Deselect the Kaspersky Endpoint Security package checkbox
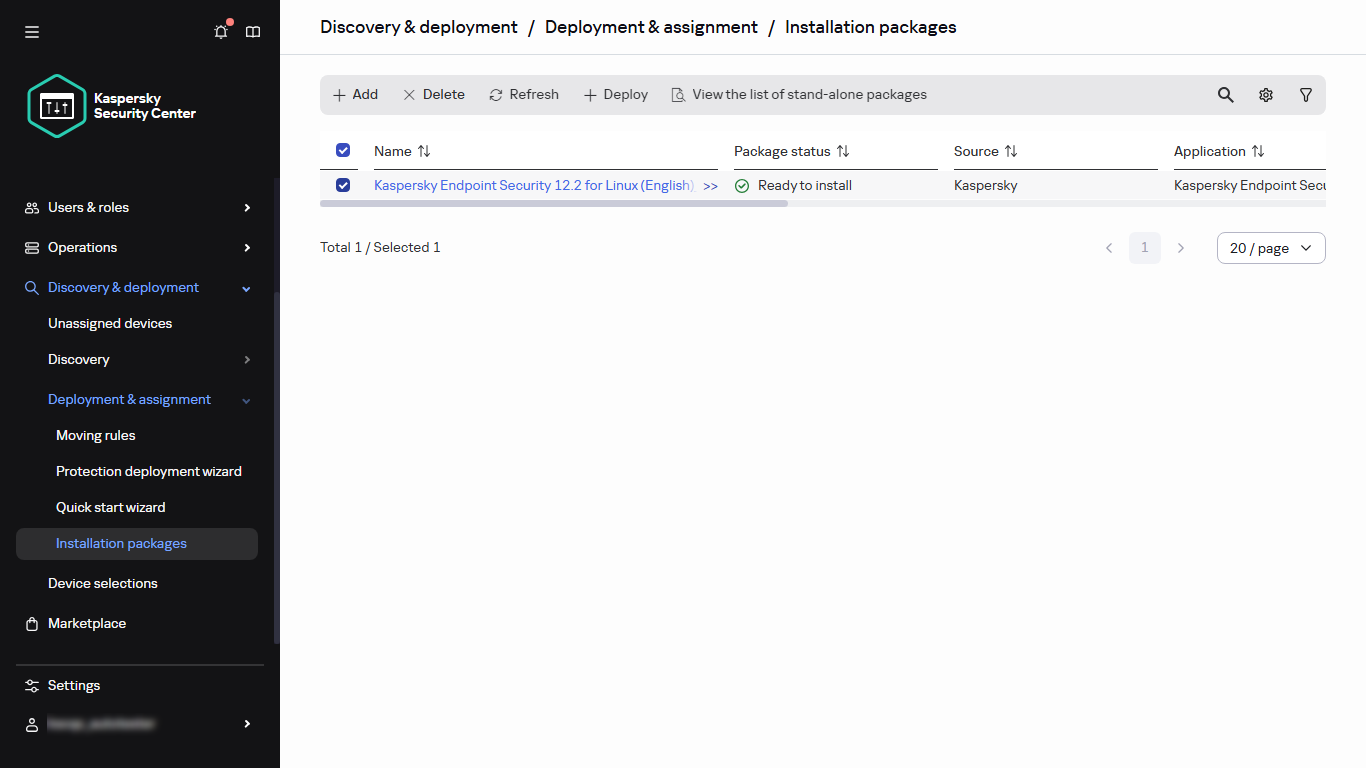This screenshot has width=1366, height=768. (x=342, y=184)
